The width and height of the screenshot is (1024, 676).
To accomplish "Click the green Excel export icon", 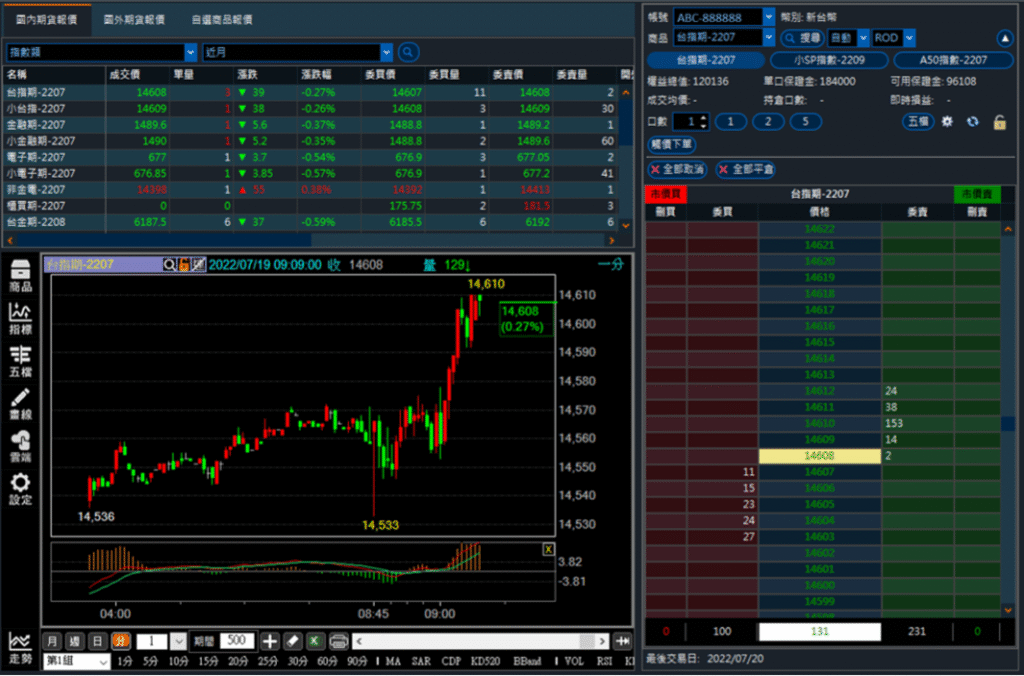I will (x=315, y=641).
